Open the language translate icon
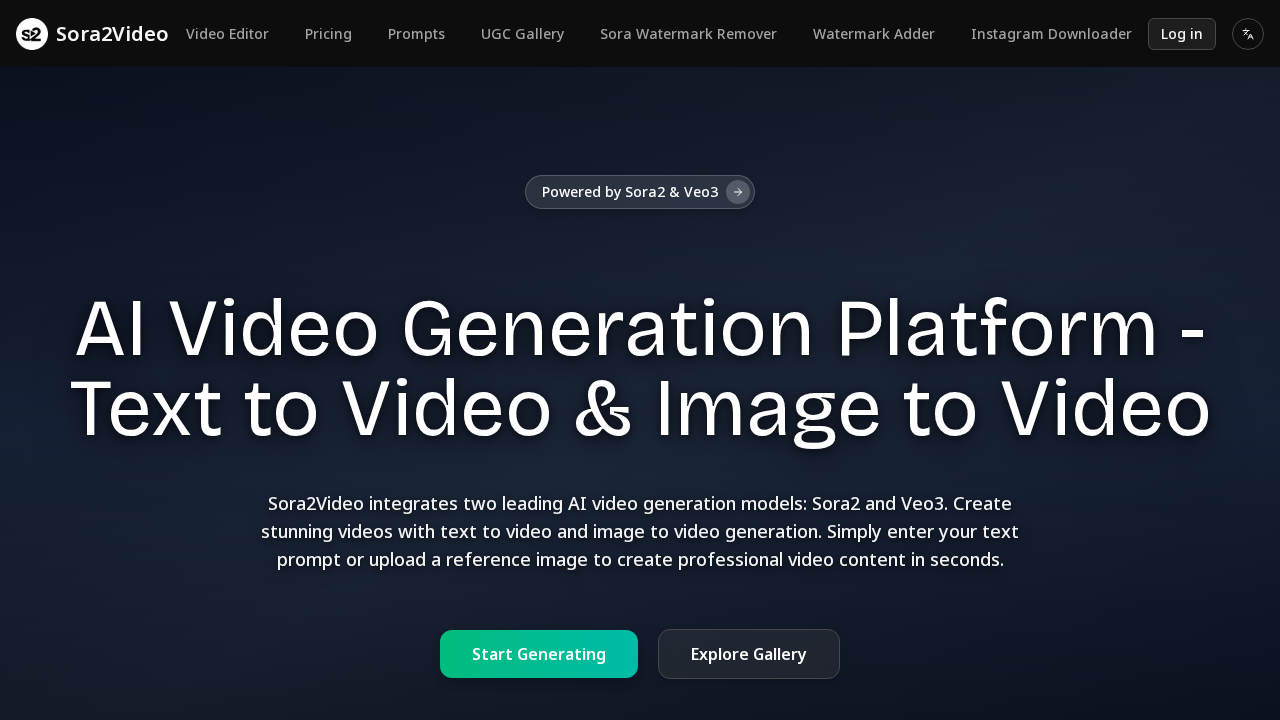1280x720 pixels. (1247, 34)
